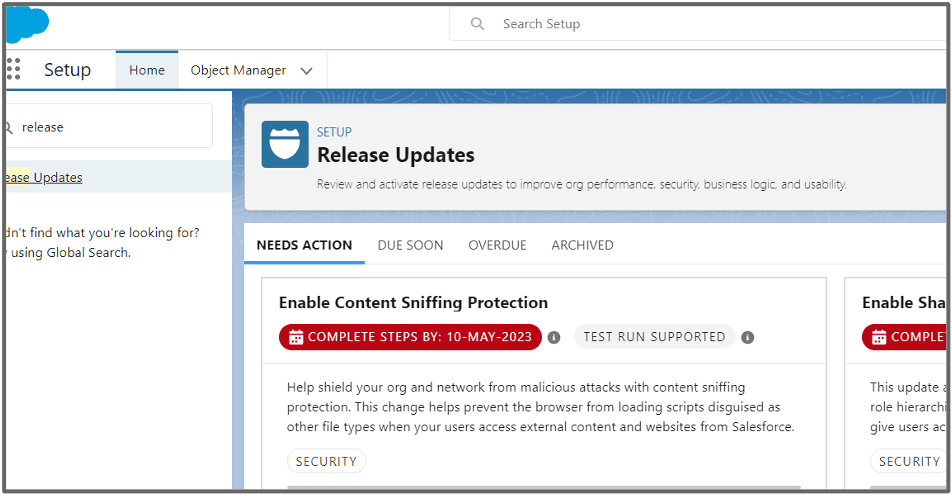This screenshot has height=495, width=952.
Task: Click the Security tag on Content Sniffing card
Action: 327,461
